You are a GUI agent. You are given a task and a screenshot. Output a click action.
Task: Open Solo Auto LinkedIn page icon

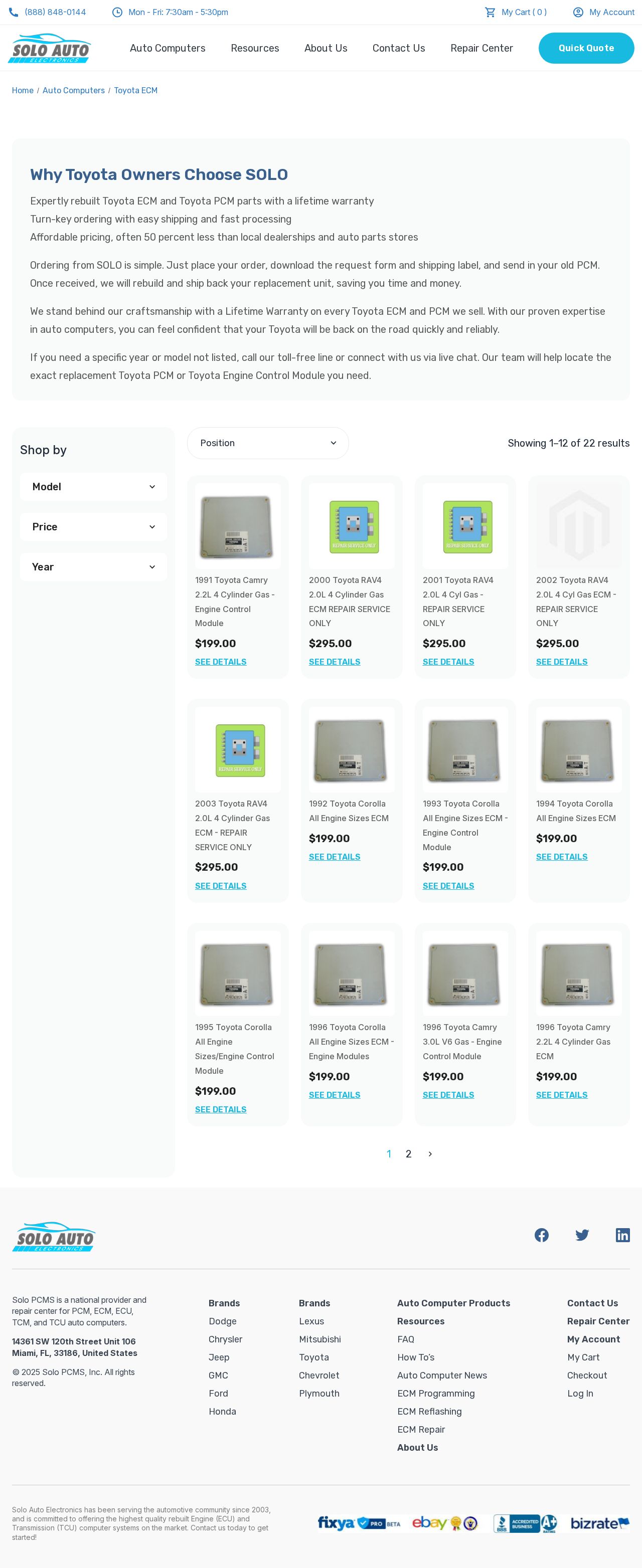[622, 1235]
